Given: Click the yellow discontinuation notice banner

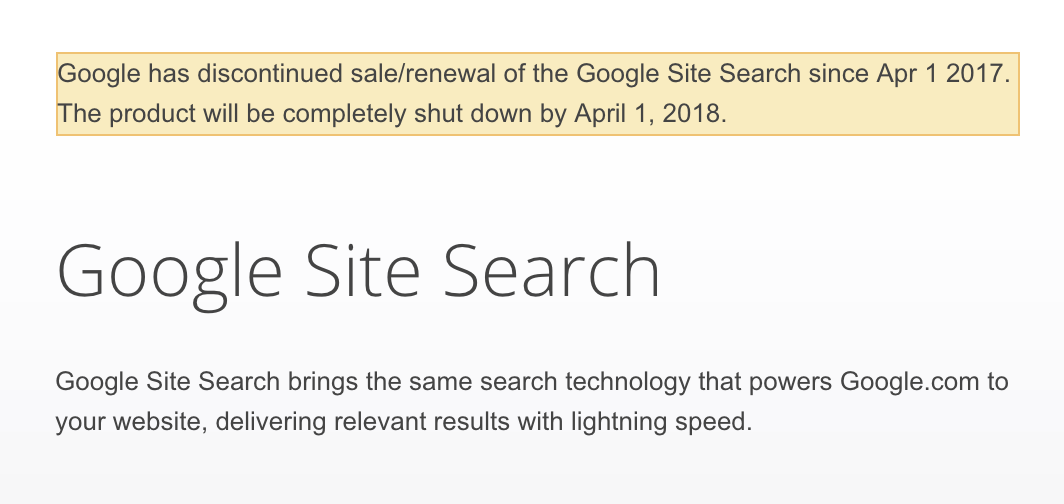Looking at the screenshot, I should 537,94.
